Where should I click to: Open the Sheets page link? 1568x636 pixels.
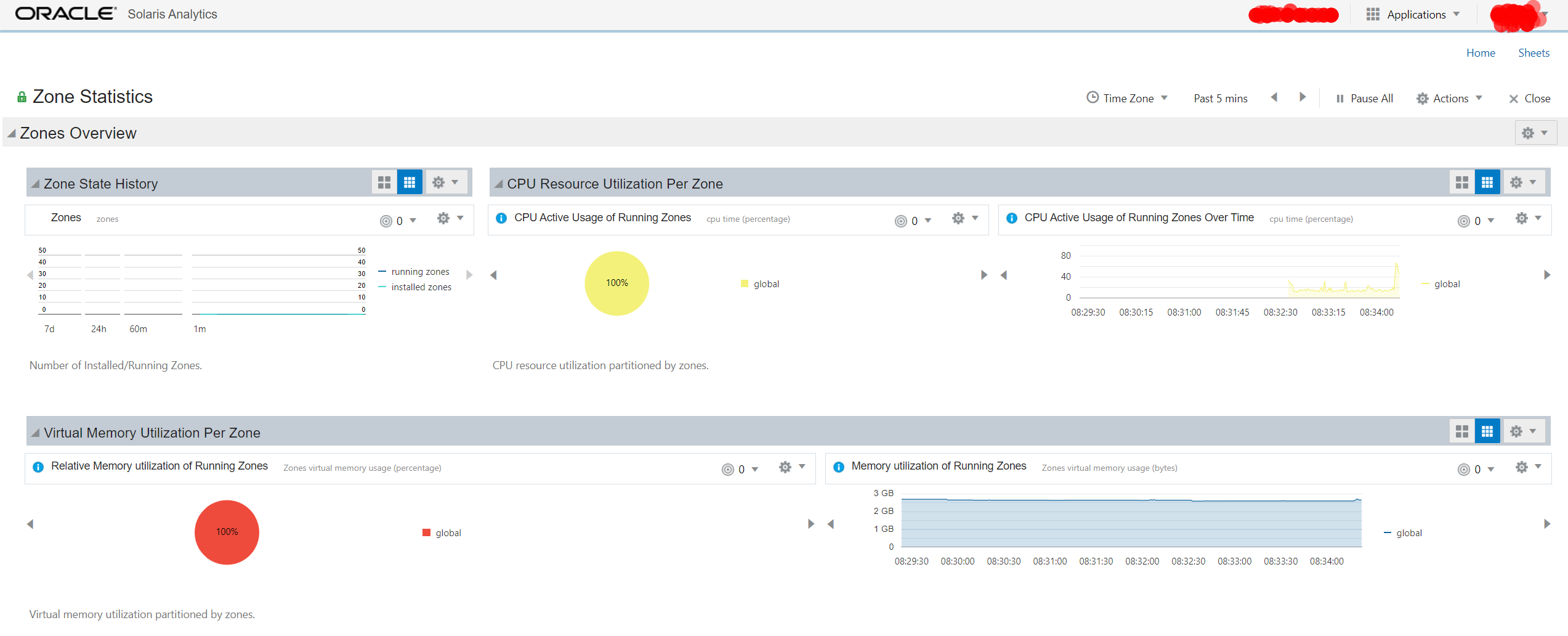pos(1534,53)
